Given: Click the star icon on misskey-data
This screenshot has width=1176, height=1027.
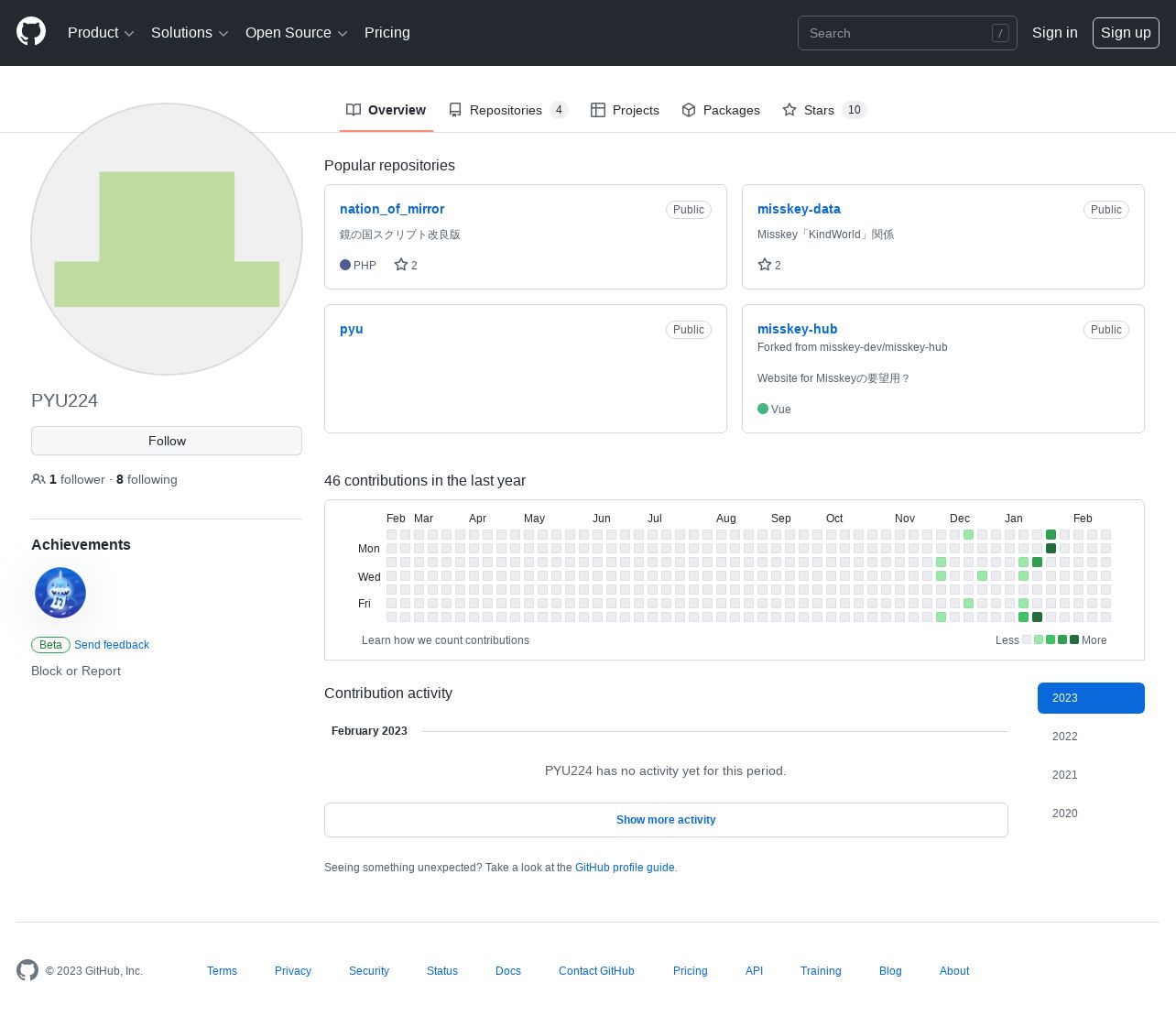Looking at the screenshot, I should point(765,265).
